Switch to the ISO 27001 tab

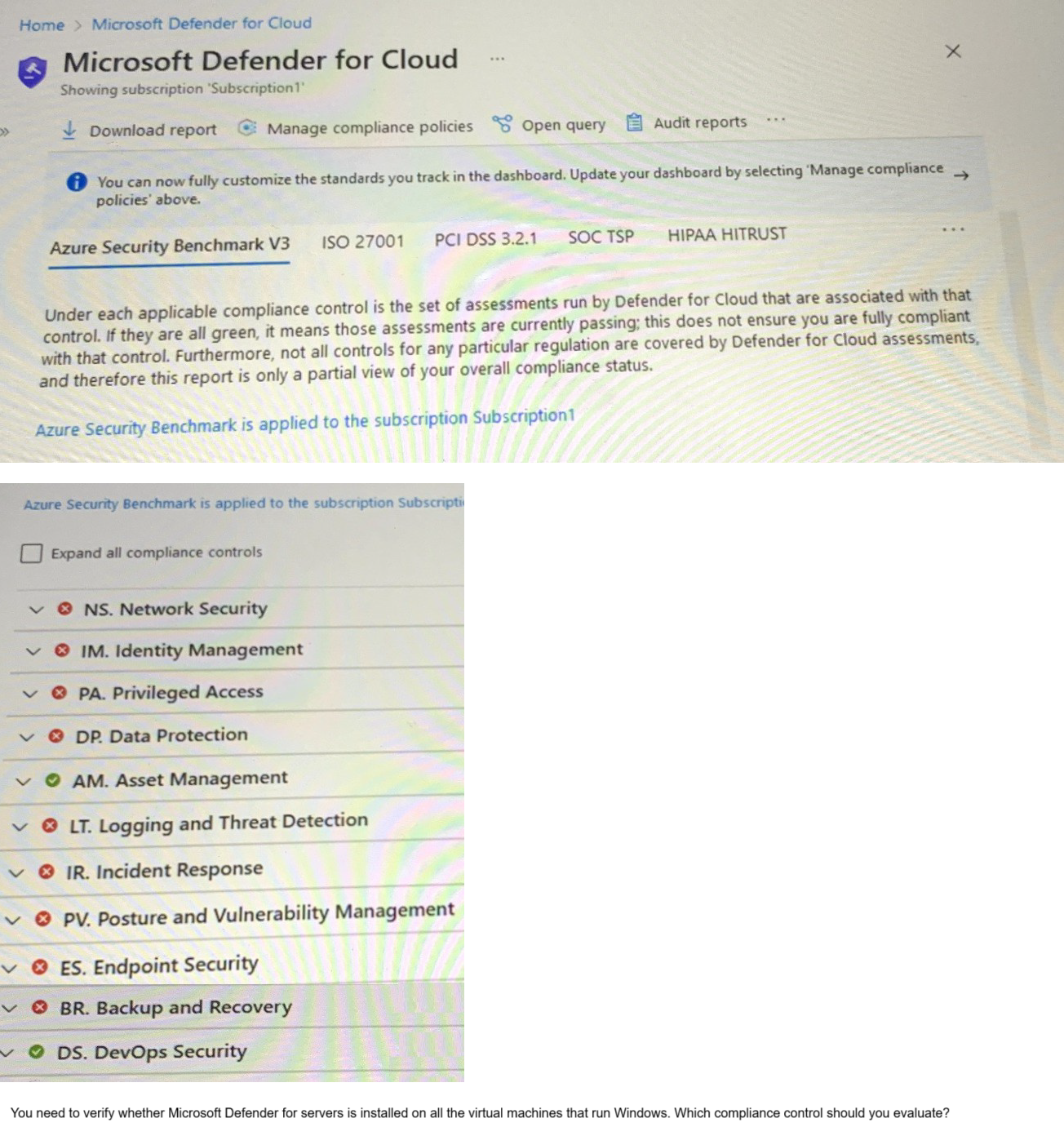pyautogui.click(x=362, y=242)
